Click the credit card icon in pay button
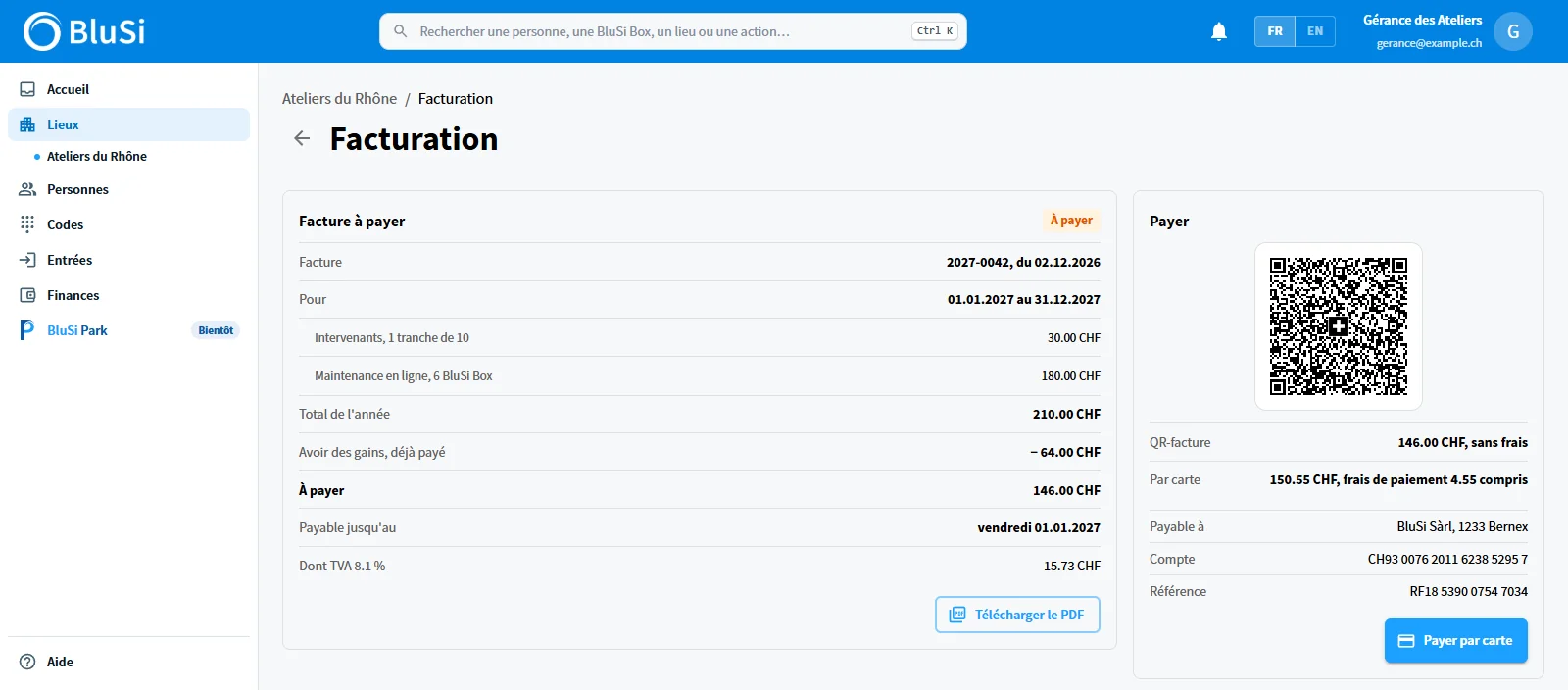 [1406, 641]
